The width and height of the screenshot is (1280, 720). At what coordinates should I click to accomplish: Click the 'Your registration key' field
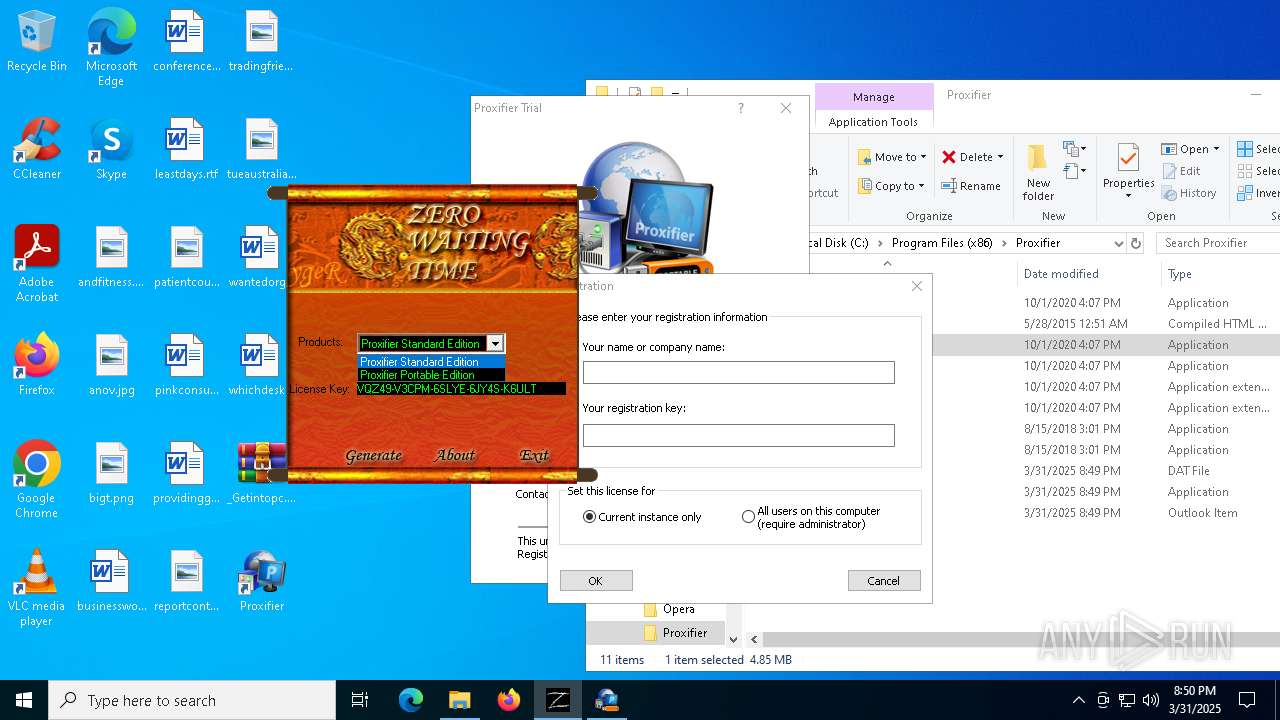point(739,435)
